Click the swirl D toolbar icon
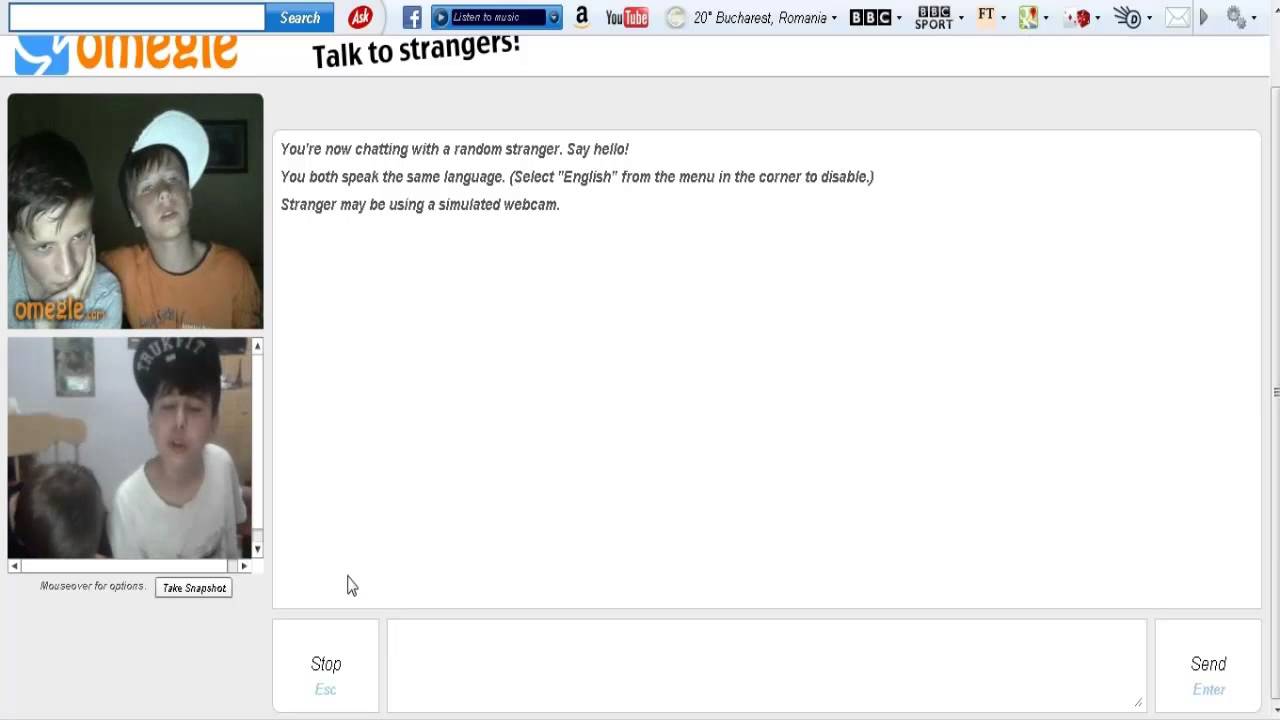 click(1128, 17)
